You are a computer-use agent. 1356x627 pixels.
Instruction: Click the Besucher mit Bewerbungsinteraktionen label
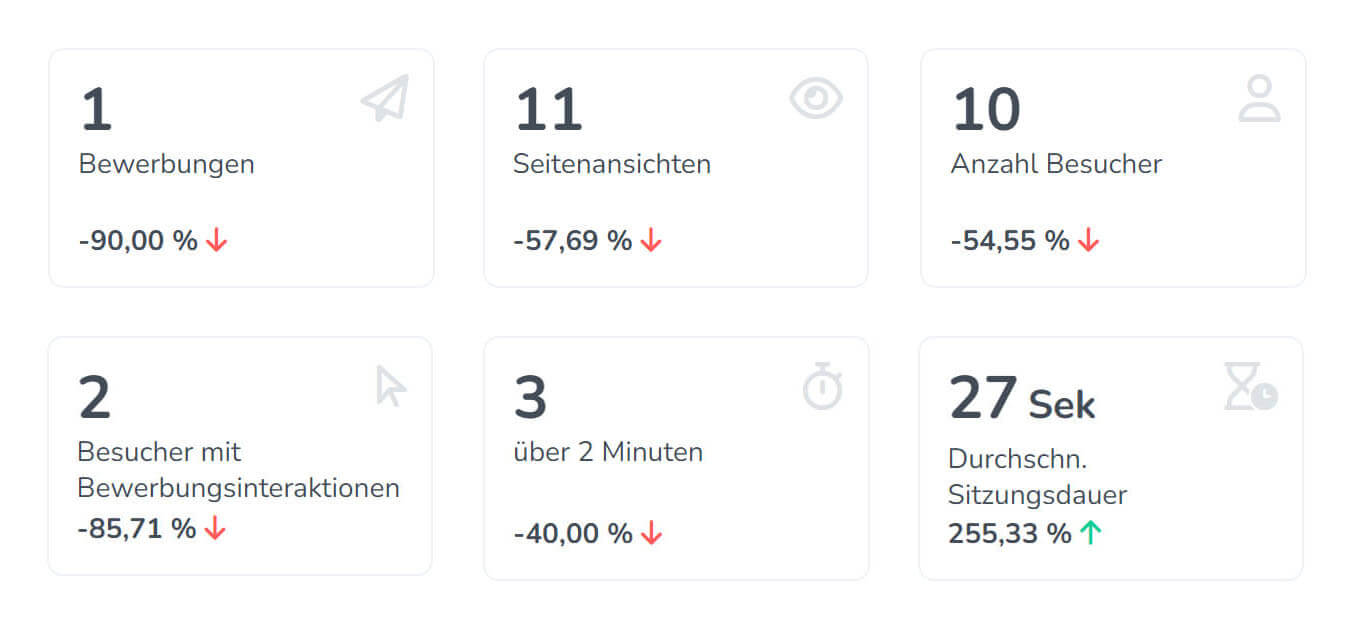point(238,470)
